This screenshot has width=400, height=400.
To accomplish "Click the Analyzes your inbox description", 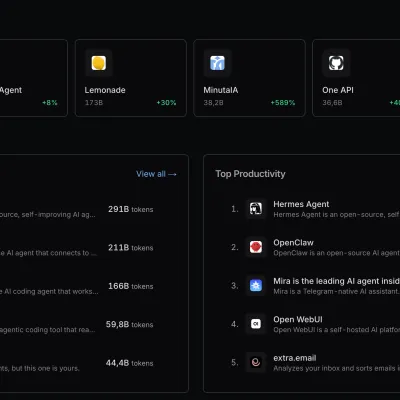I will (336, 368).
